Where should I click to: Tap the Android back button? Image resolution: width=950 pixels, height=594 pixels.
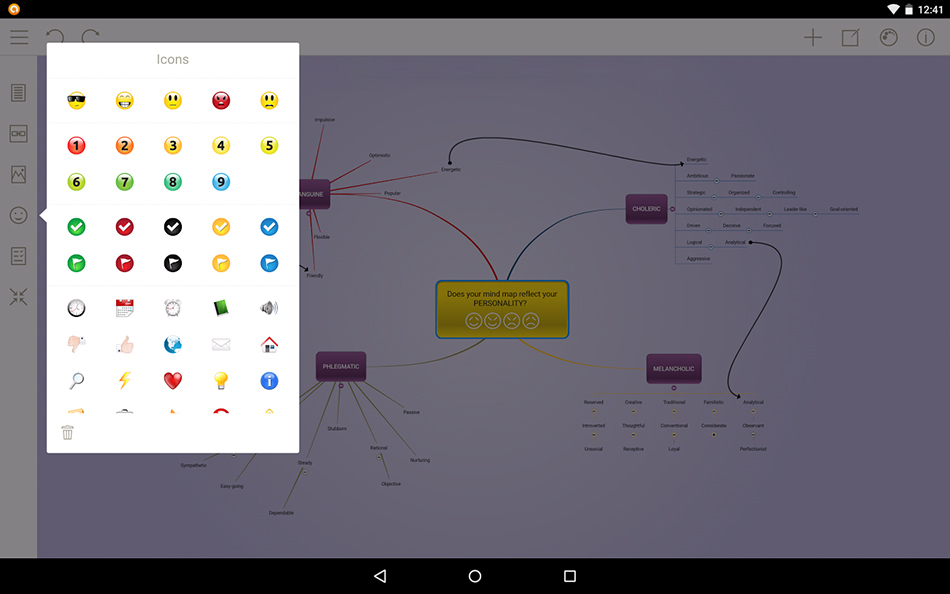pos(380,576)
